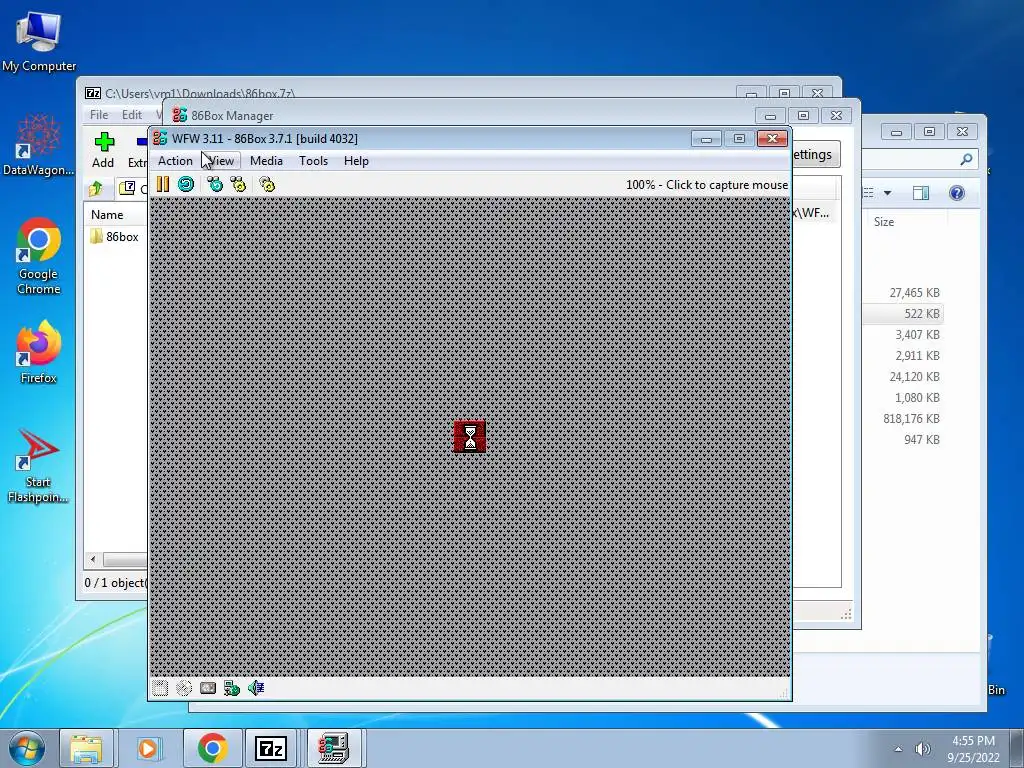Select the Firefox desktop shortcut
This screenshot has width=1024, height=768.
point(39,353)
